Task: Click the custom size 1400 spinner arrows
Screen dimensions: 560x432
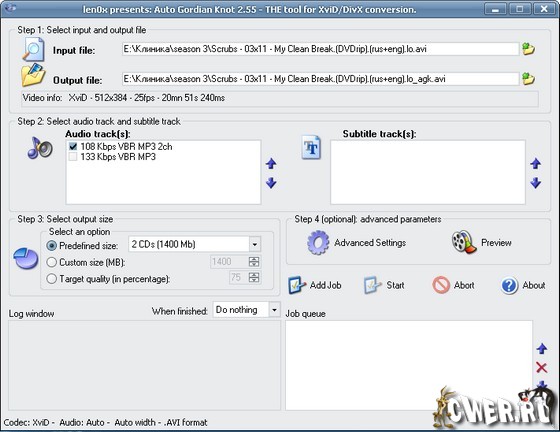Action: 254,262
